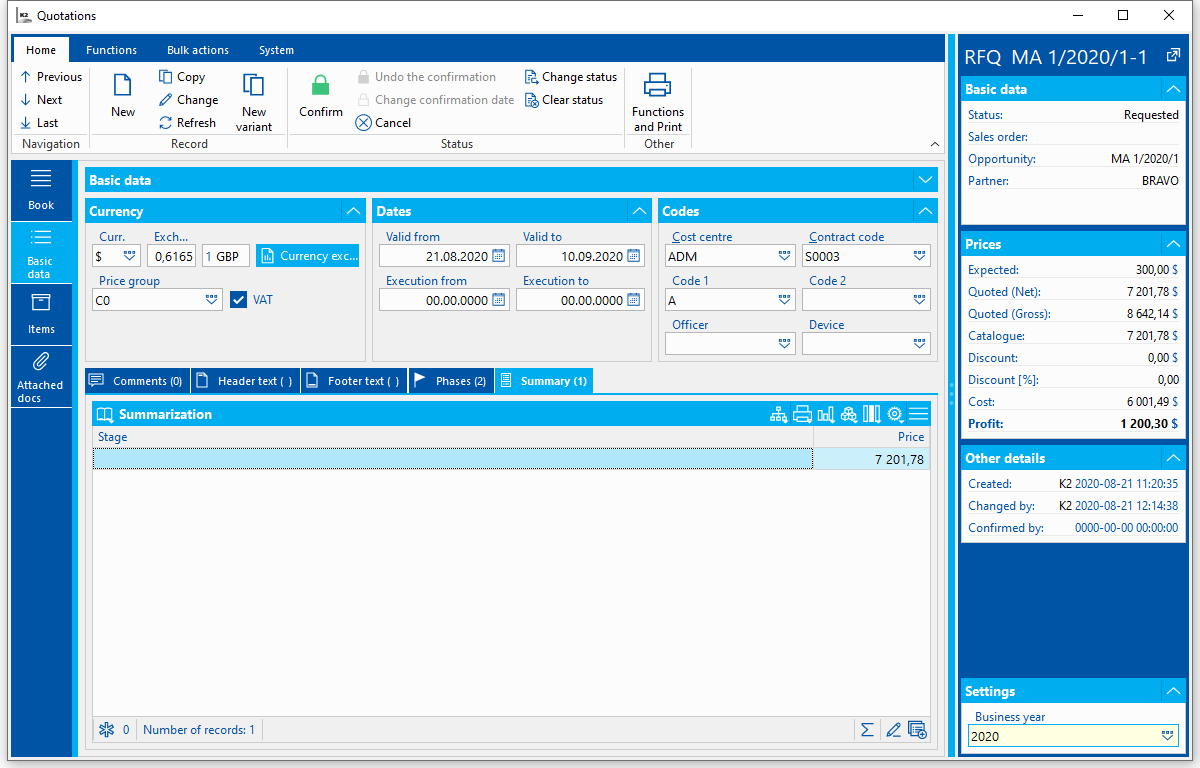The width and height of the screenshot is (1200, 768).
Task: Open the Valid from calendar picker
Action: click(x=498, y=256)
